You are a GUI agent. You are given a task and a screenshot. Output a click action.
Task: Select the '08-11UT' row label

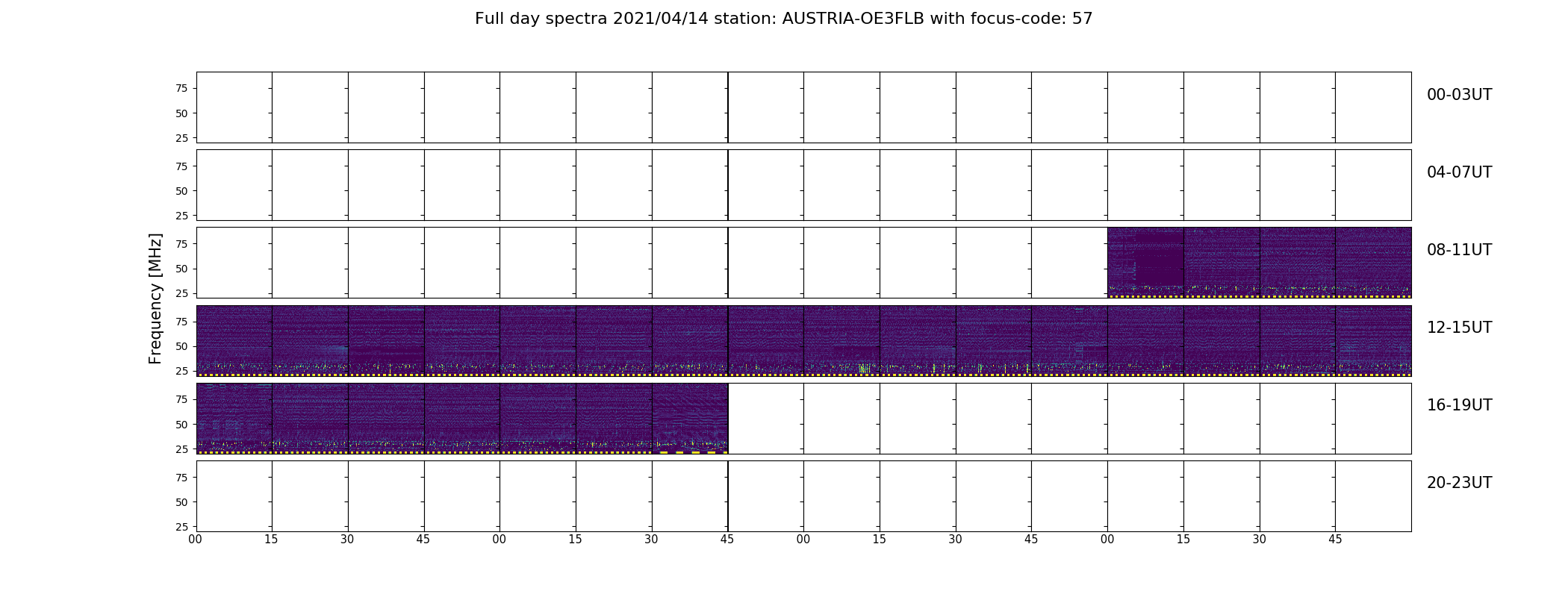tap(1459, 250)
